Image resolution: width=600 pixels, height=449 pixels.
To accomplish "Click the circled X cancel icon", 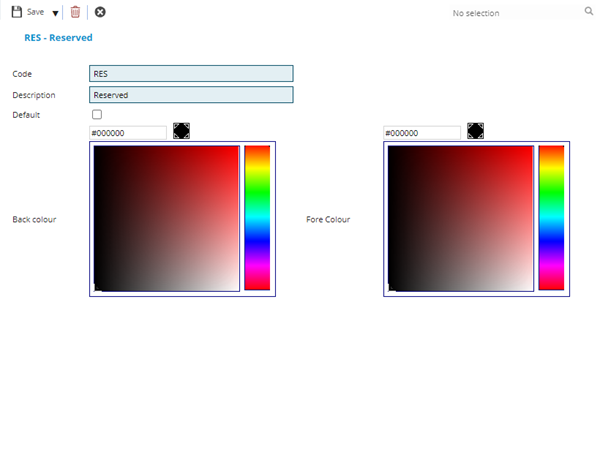I will [100, 12].
